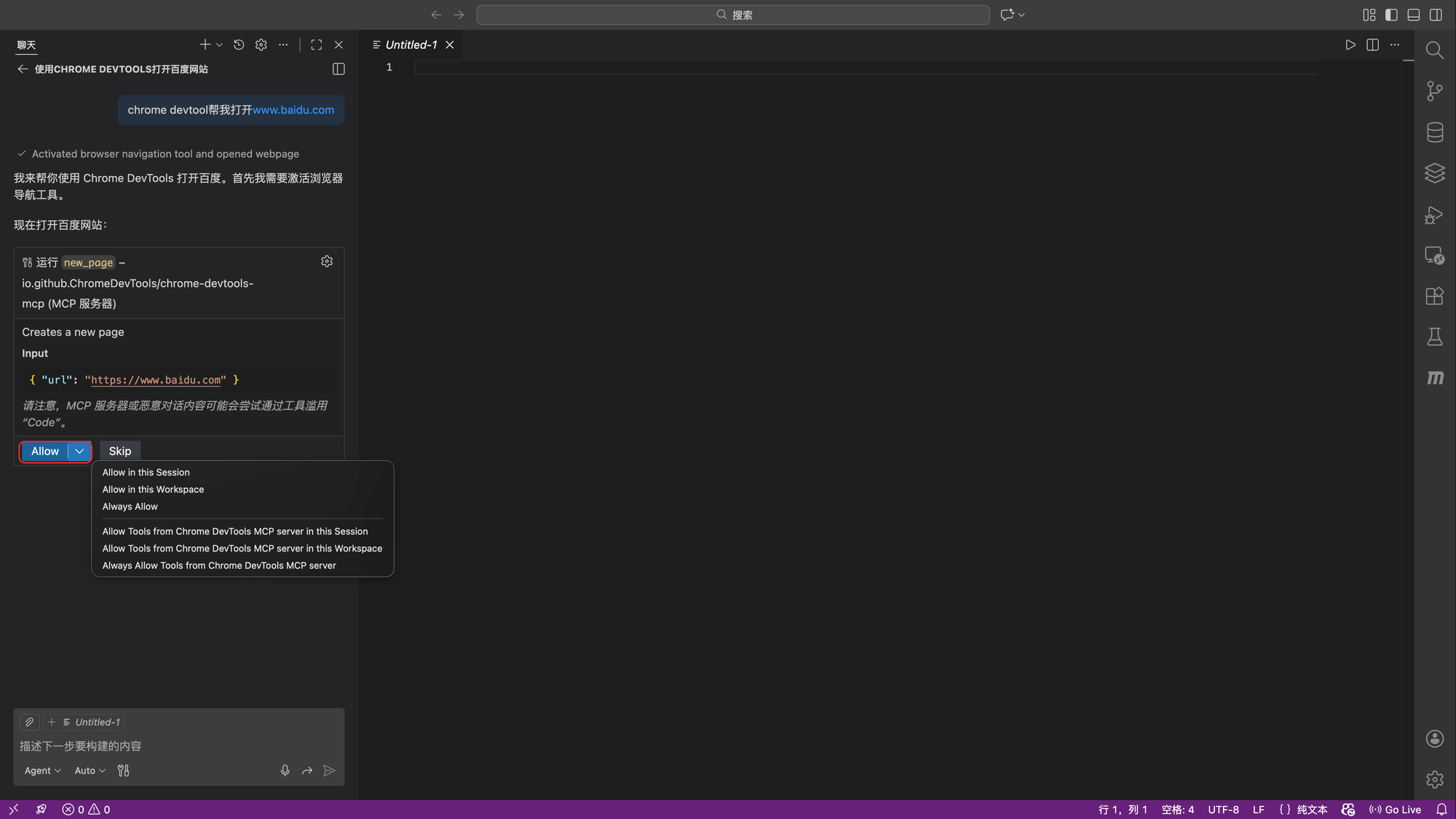The height and width of the screenshot is (819, 1456).
Task: Toggle the primary sidebar layout button
Action: tap(1391, 15)
